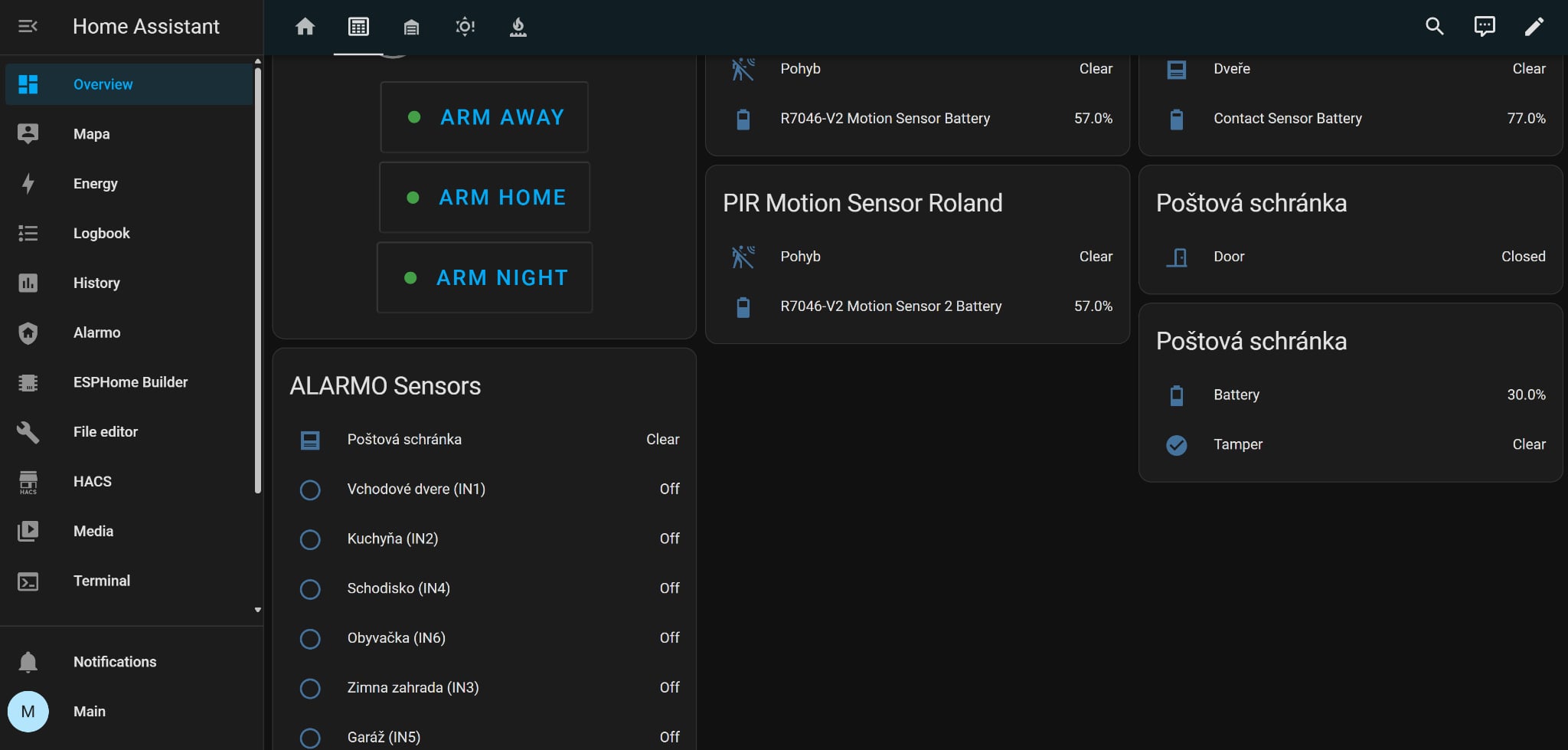Click the History chart icon
Image resolution: width=1568 pixels, height=750 pixels.
(x=28, y=283)
